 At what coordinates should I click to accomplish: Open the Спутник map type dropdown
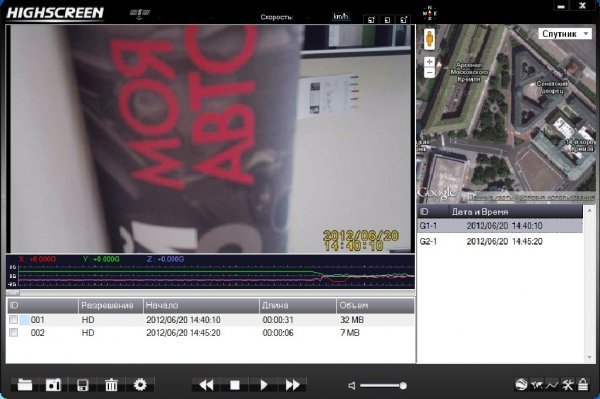click(565, 34)
